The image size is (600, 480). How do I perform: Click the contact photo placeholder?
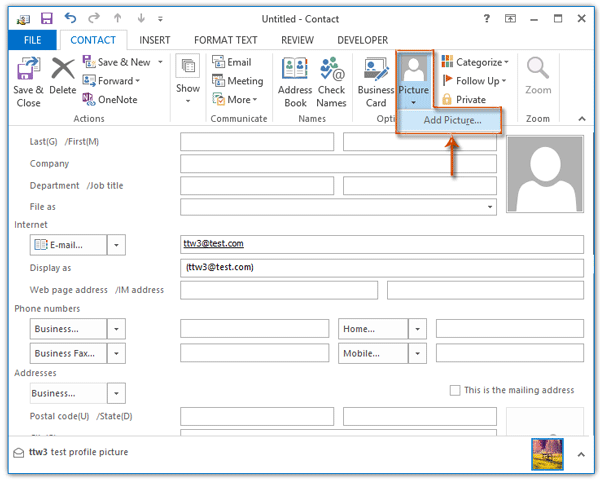pyautogui.click(x=545, y=174)
